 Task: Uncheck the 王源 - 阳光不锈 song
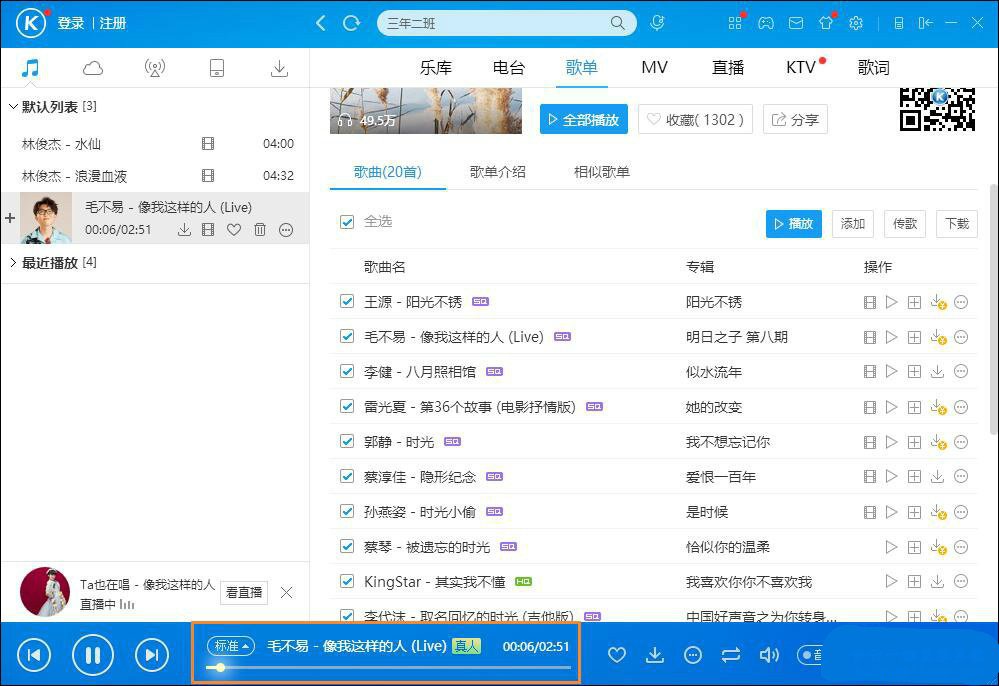[x=345, y=301]
